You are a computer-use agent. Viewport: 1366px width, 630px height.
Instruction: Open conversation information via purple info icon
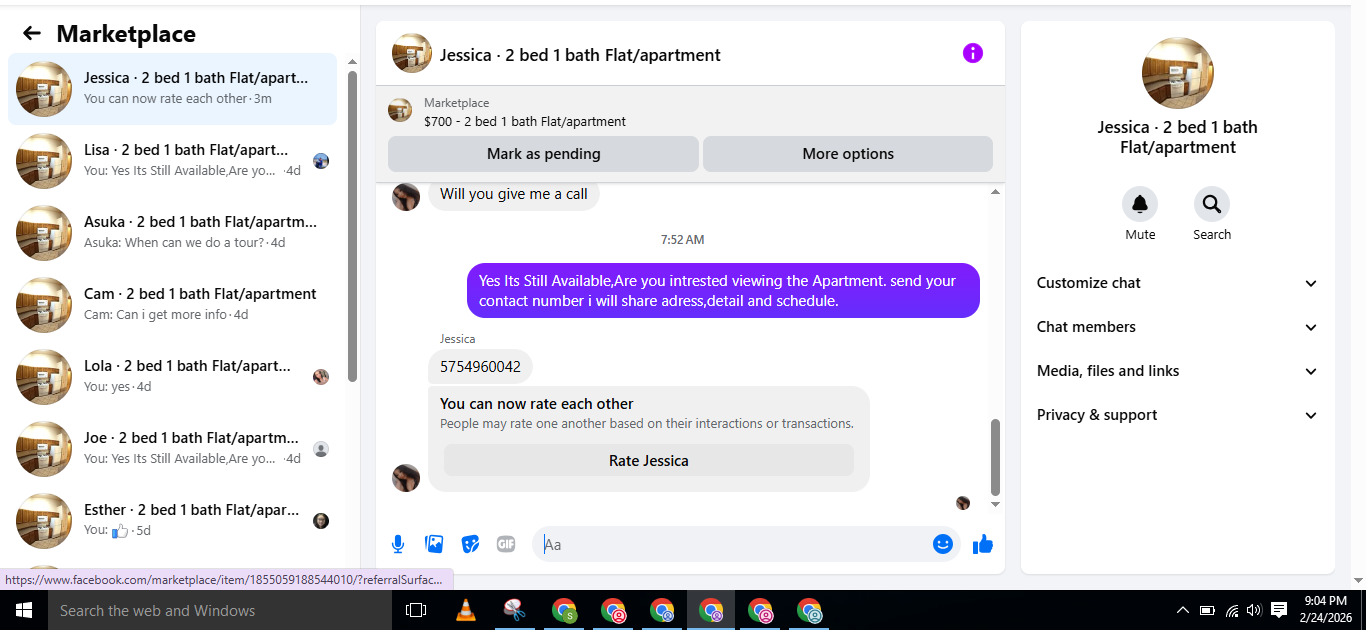click(973, 53)
